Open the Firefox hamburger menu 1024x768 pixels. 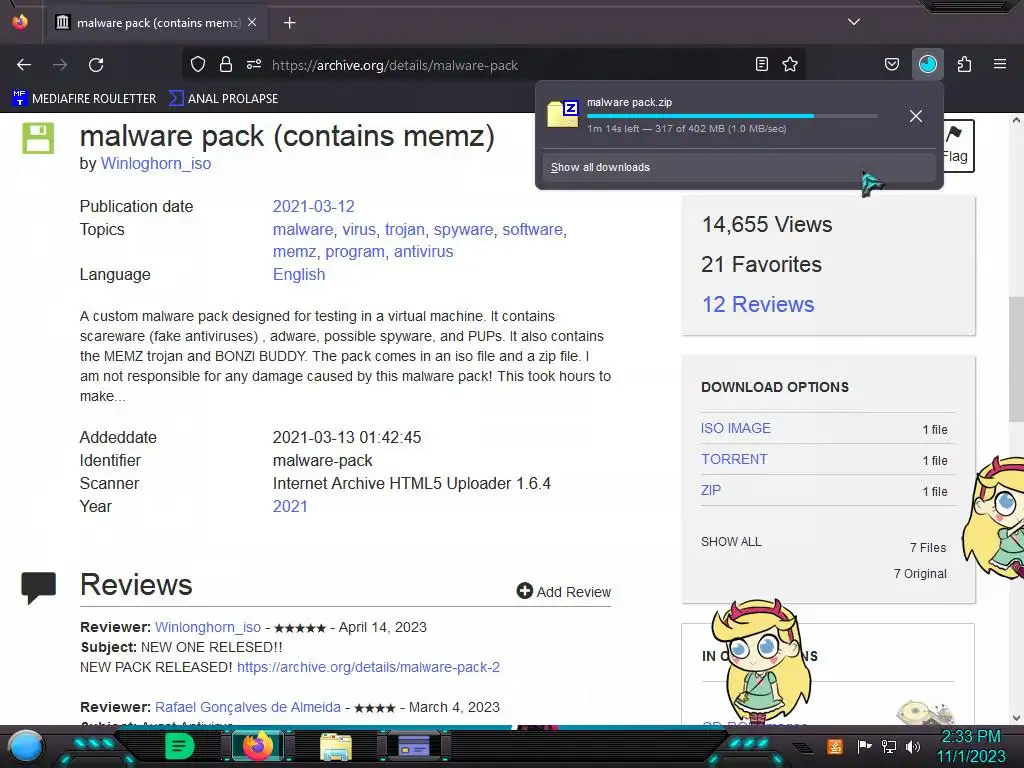(x=1000, y=64)
